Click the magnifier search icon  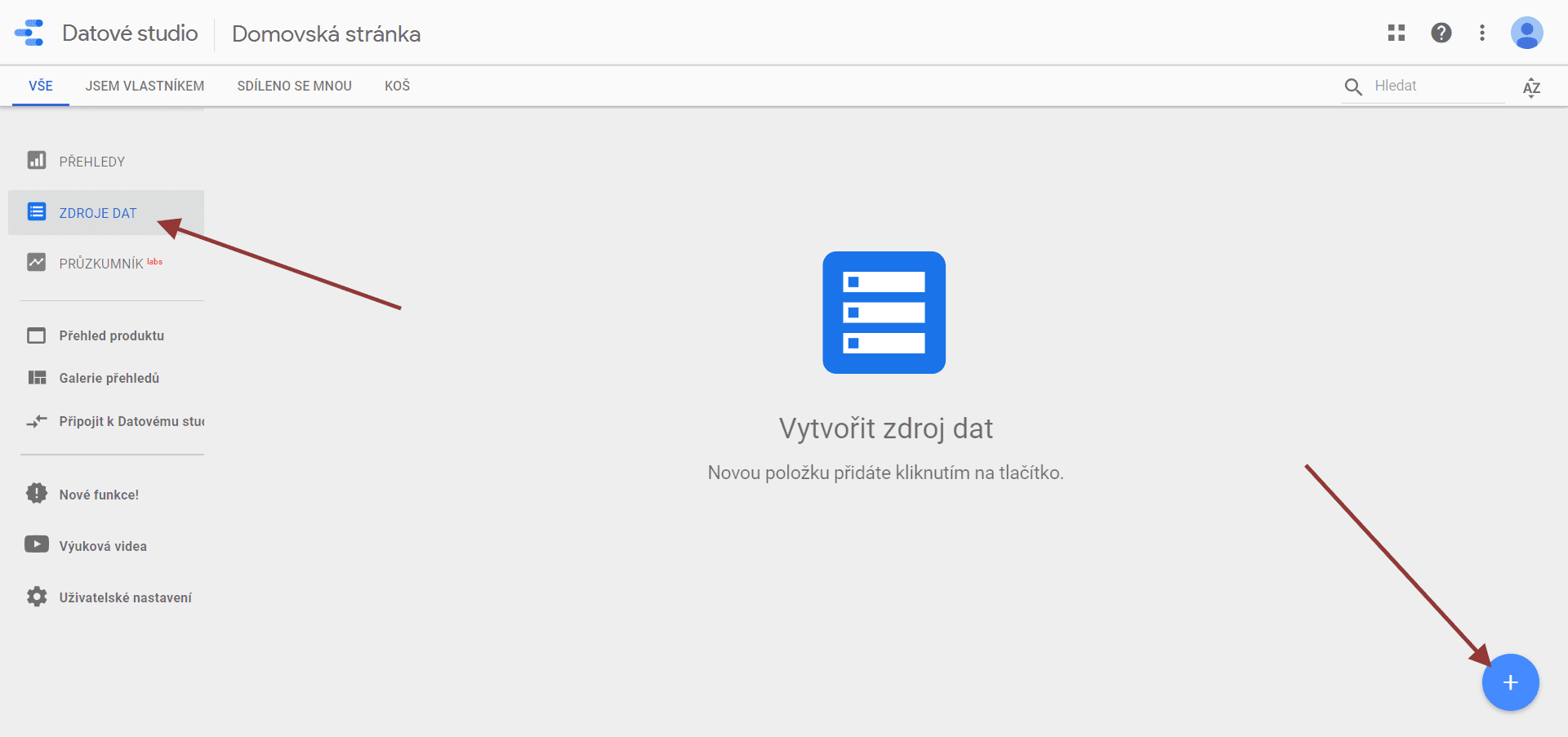[1353, 87]
